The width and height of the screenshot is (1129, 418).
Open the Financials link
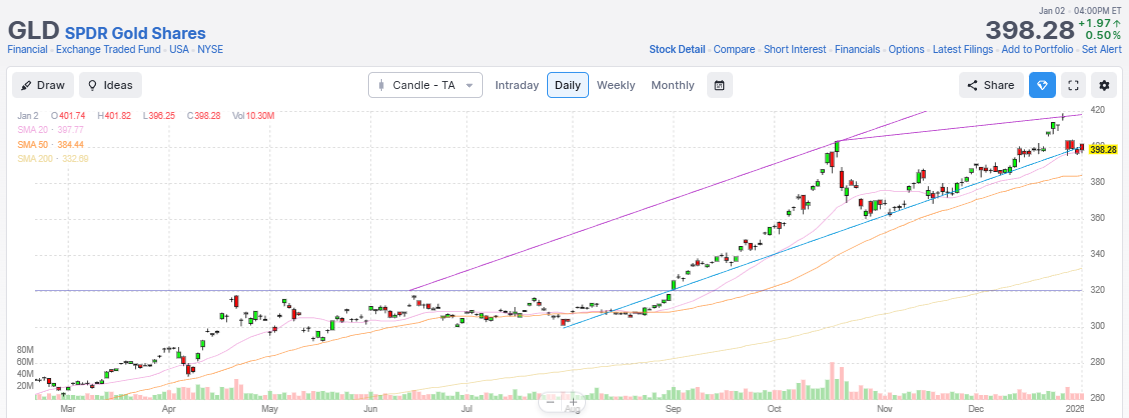(858, 50)
